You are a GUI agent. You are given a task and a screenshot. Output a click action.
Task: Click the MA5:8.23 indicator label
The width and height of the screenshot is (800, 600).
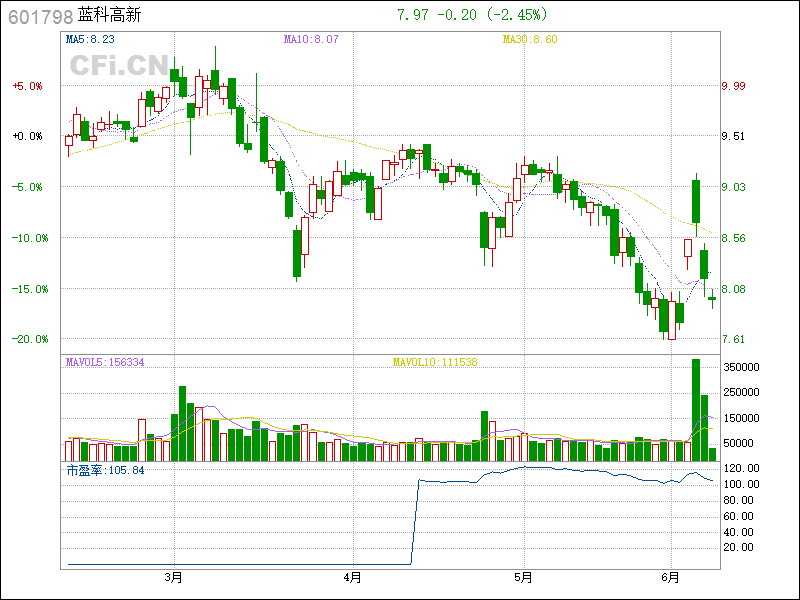pyautogui.click(x=90, y=39)
